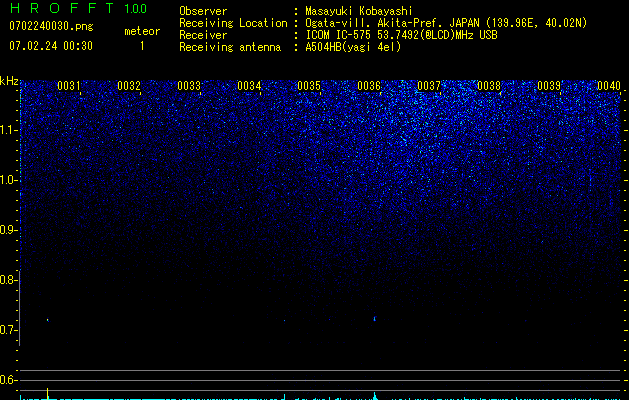Screen dimensions: 629x400
Task: Click the 0.8 frequency axis label
Action: click(x=8, y=280)
